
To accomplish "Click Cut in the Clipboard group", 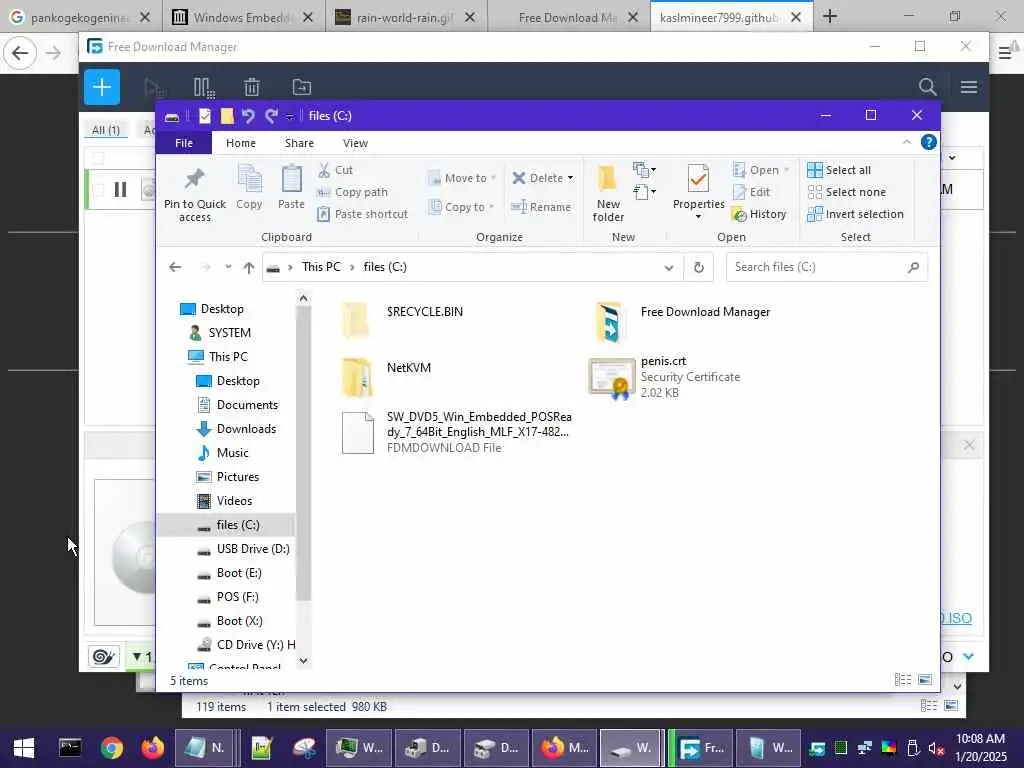I will 336,170.
